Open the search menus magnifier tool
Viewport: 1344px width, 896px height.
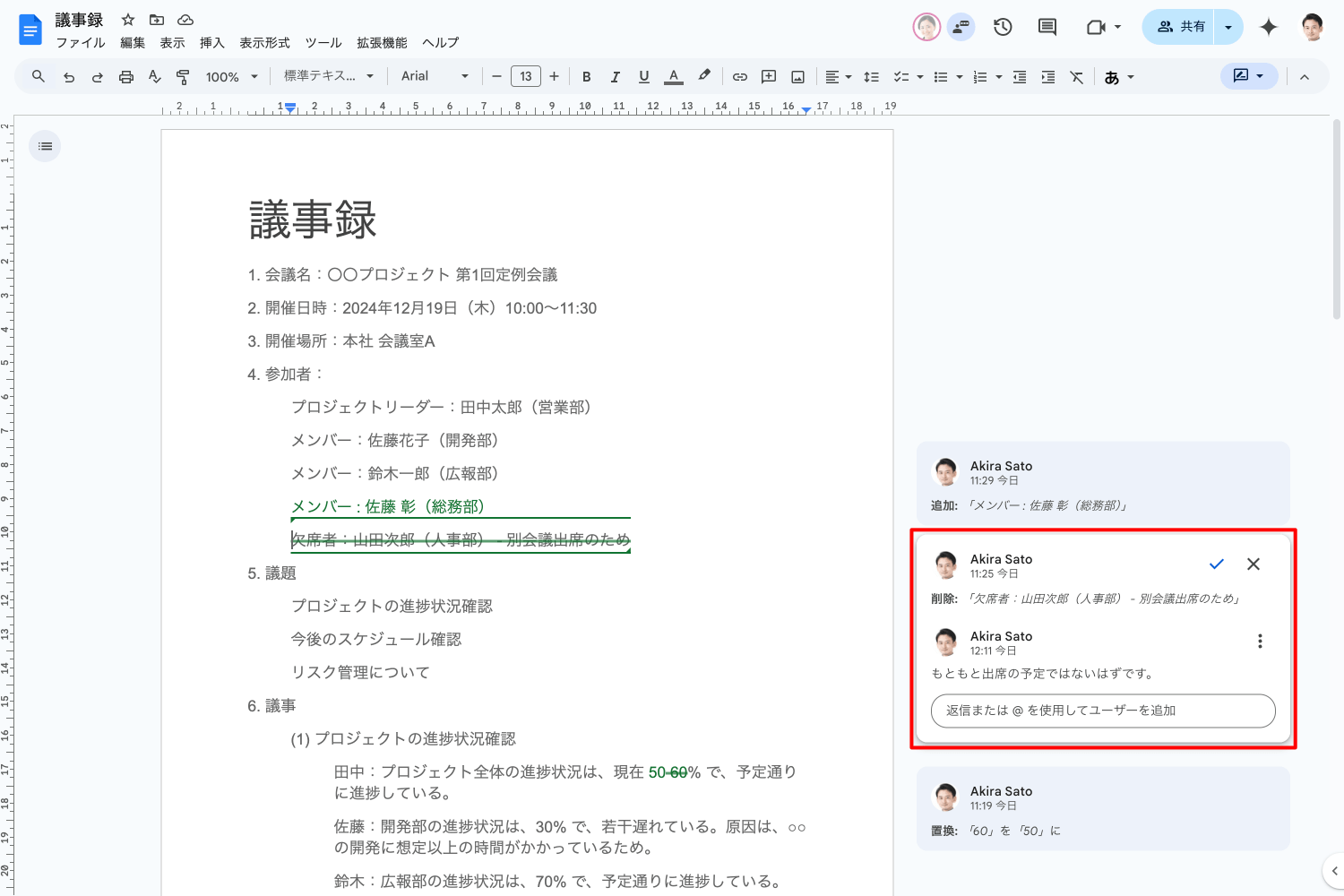click(x=39, y=77)
